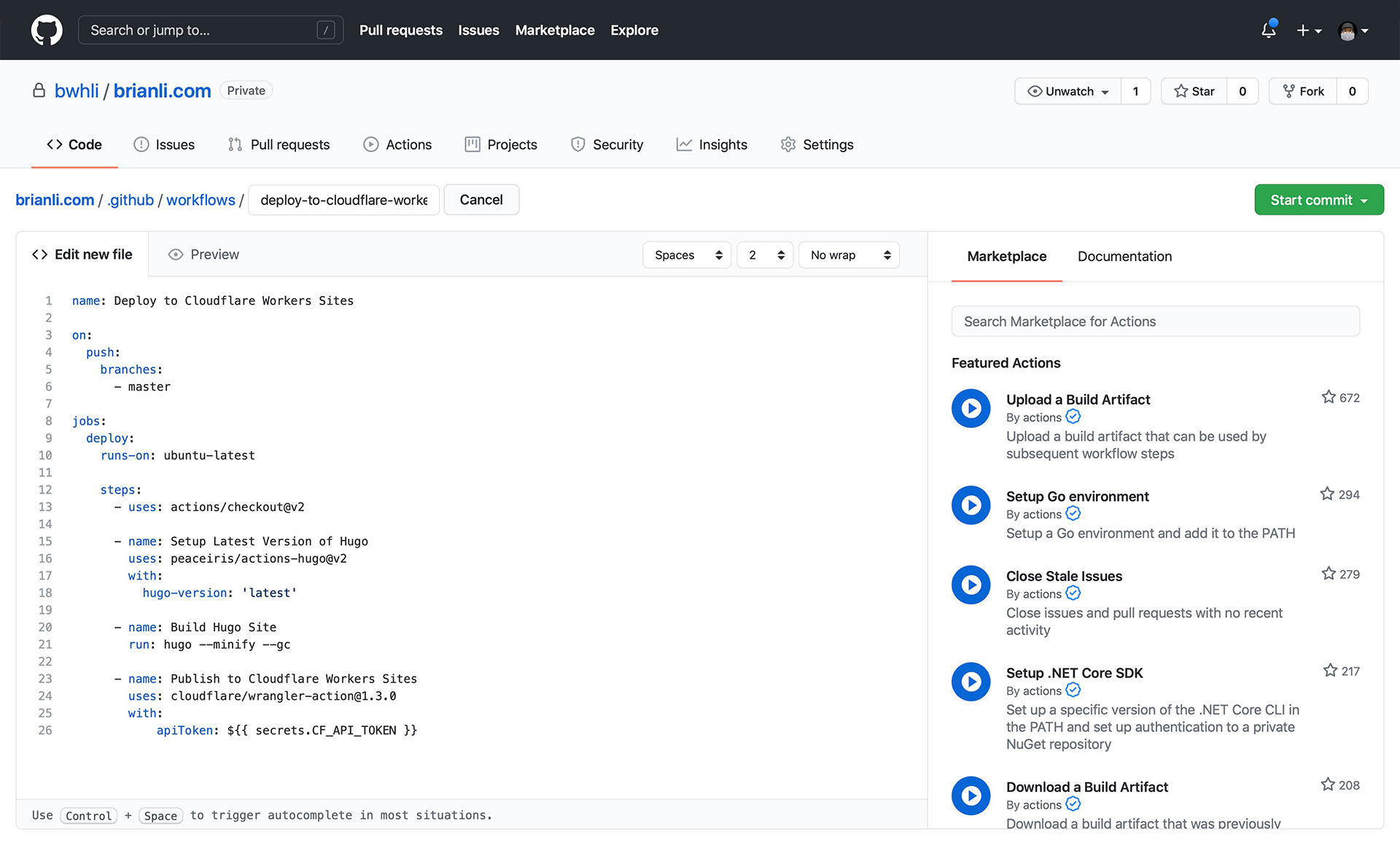1400x845 pixels.
Task: Open the Projects repository tab
Action: pos(501,144)
